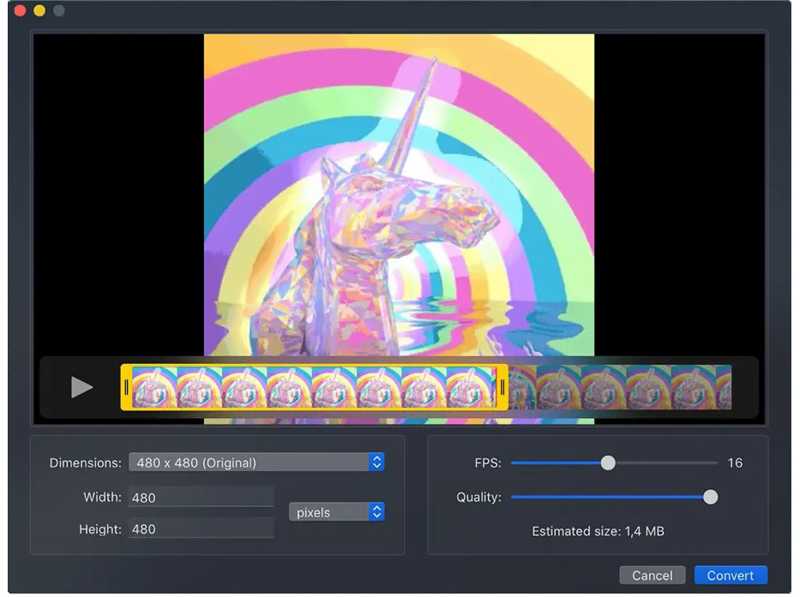Click the Quality slider knob
The image size is (800, 597).
710,497
